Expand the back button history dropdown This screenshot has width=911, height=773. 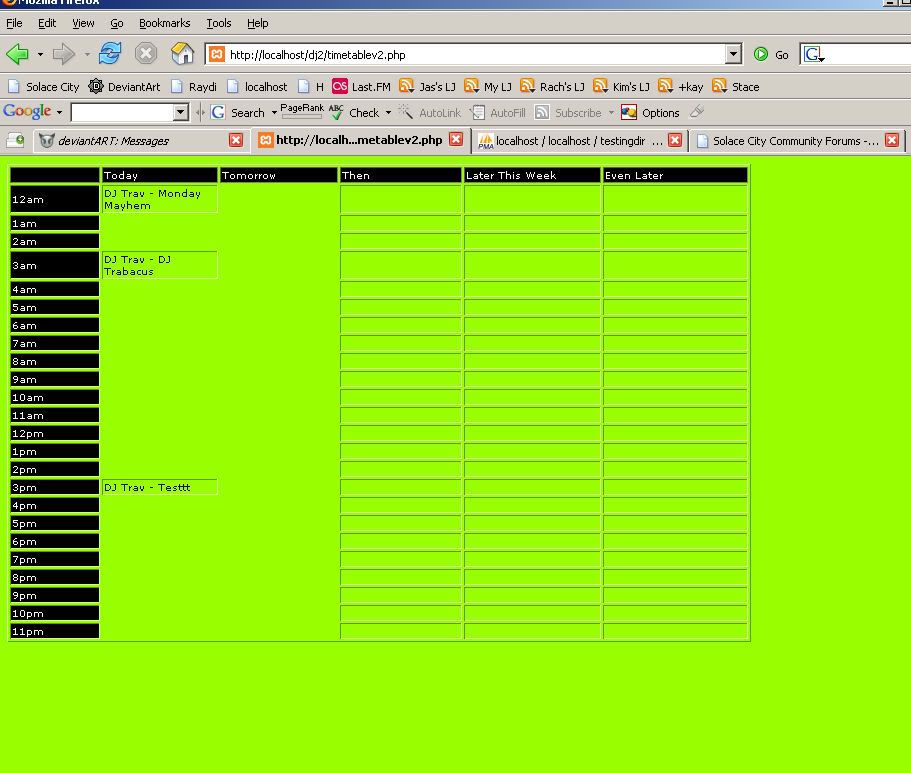[40, 55]
